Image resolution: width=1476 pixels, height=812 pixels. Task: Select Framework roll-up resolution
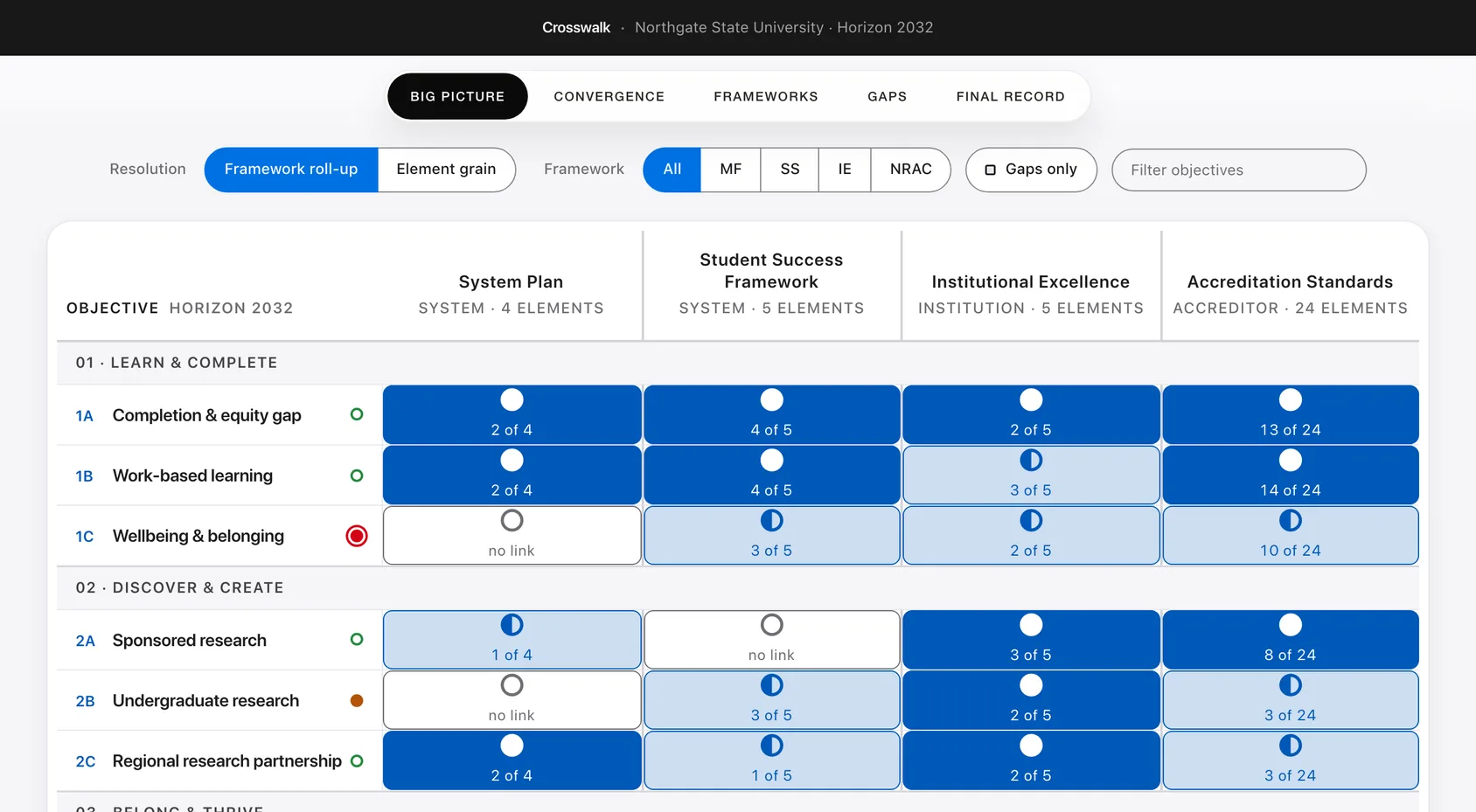(291, 170)
